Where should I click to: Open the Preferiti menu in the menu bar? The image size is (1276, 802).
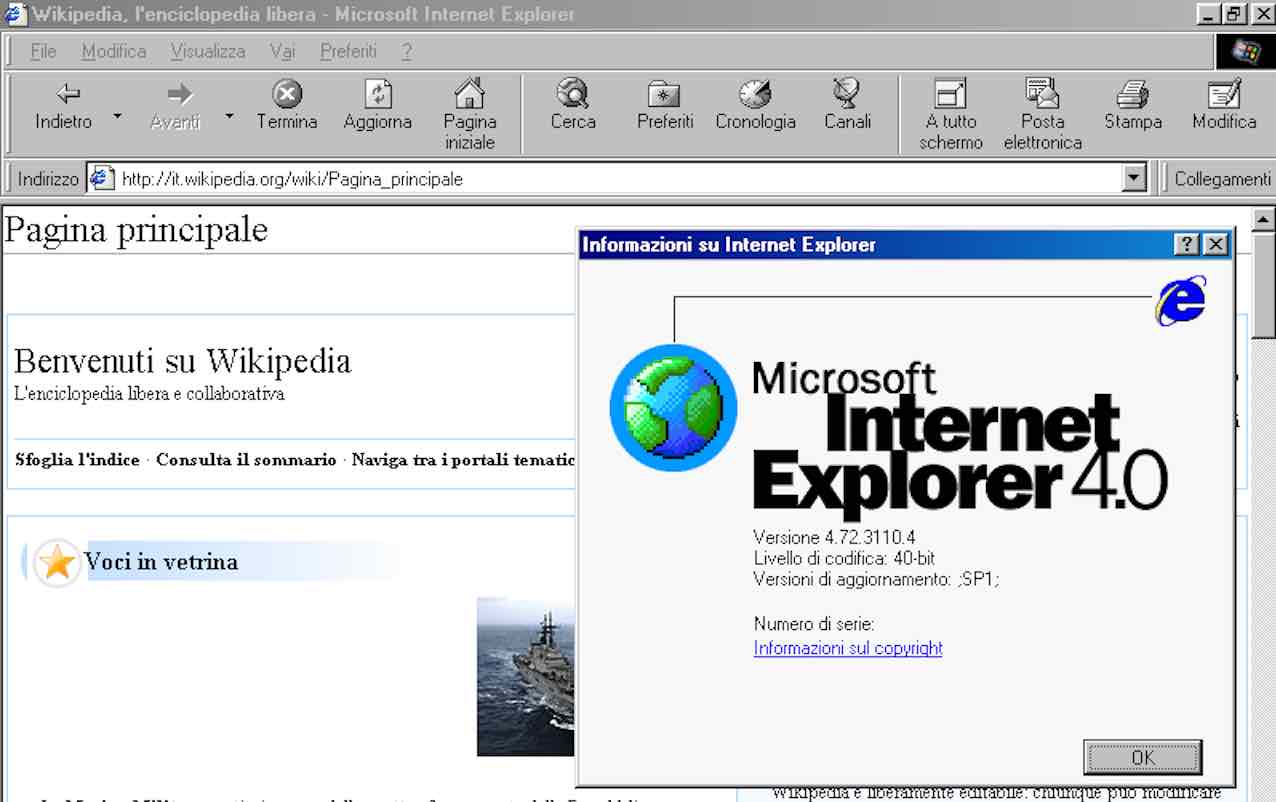pos(348,51)
